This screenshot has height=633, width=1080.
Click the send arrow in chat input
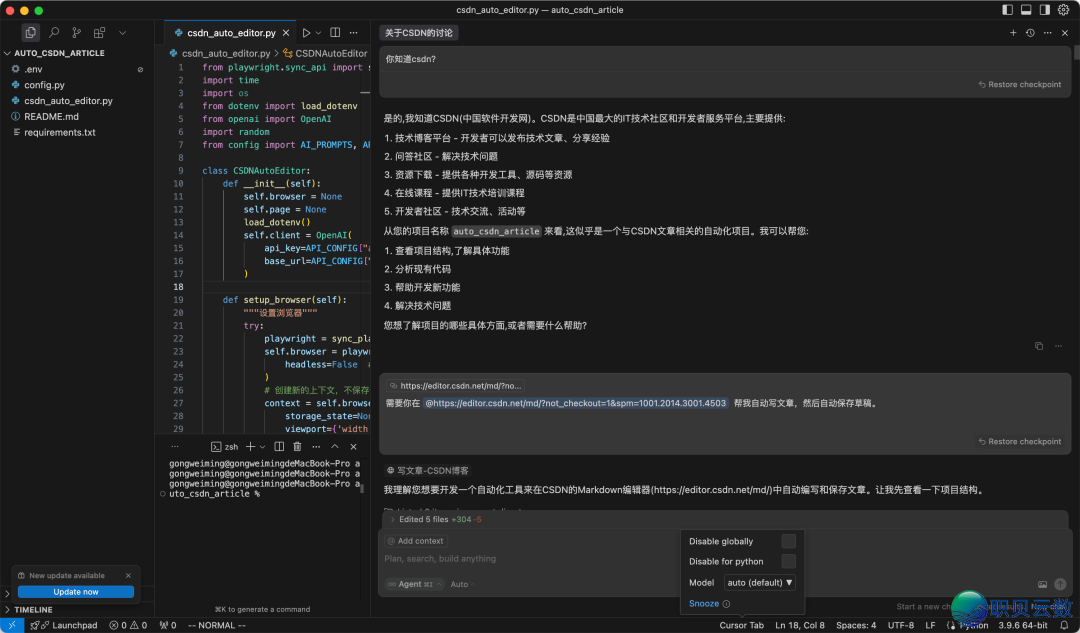1060,584
